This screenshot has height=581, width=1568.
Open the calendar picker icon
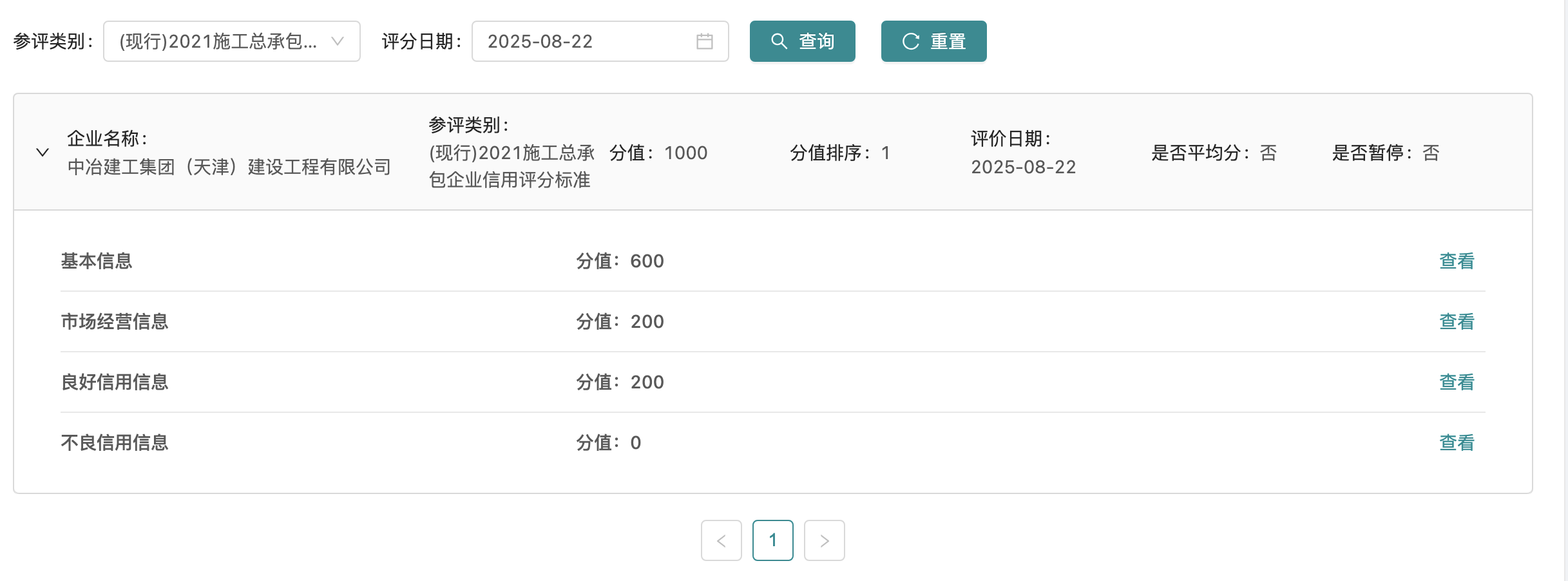[704, 42]
